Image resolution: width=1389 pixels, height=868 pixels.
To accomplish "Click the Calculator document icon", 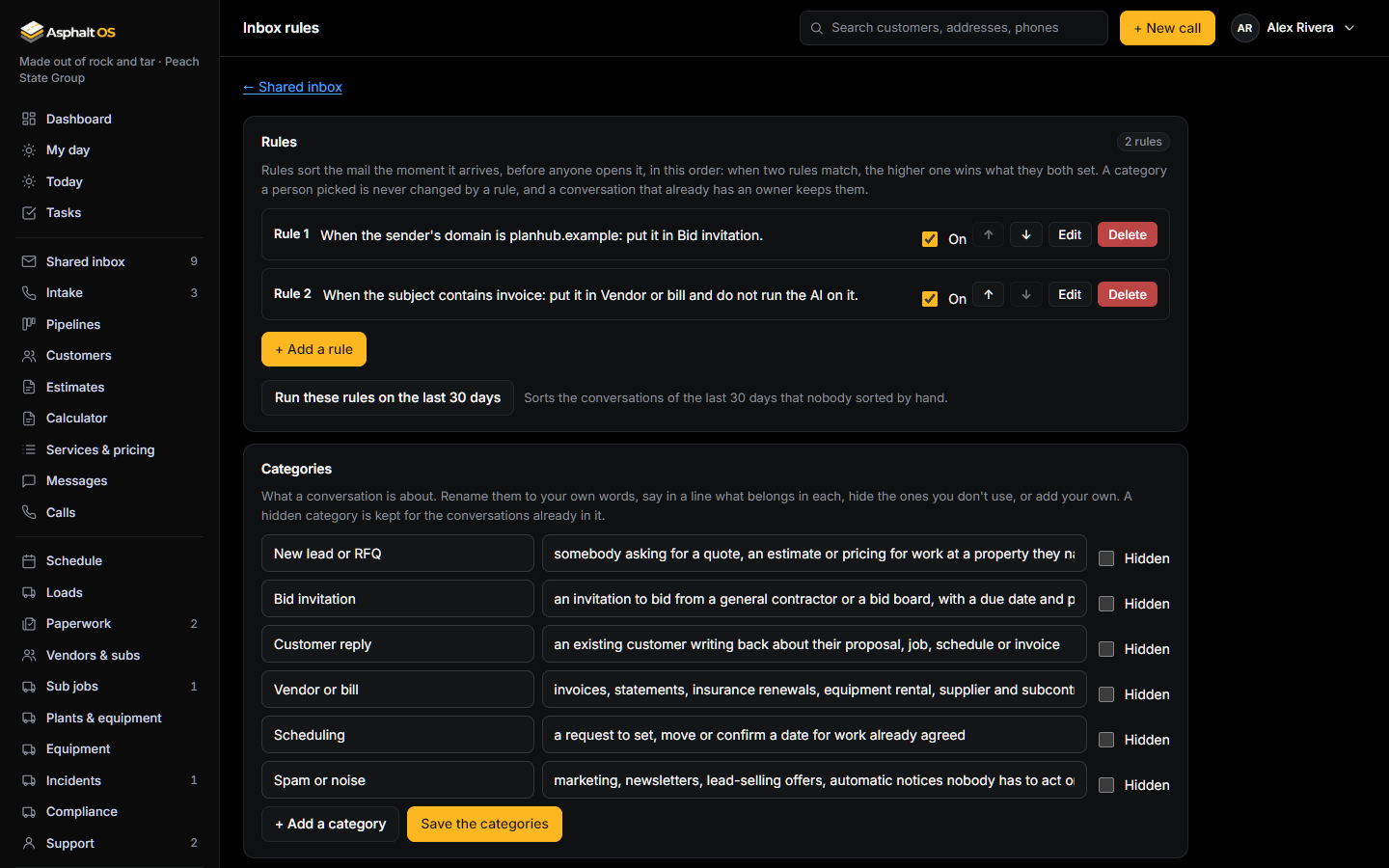I will point(29,419).
